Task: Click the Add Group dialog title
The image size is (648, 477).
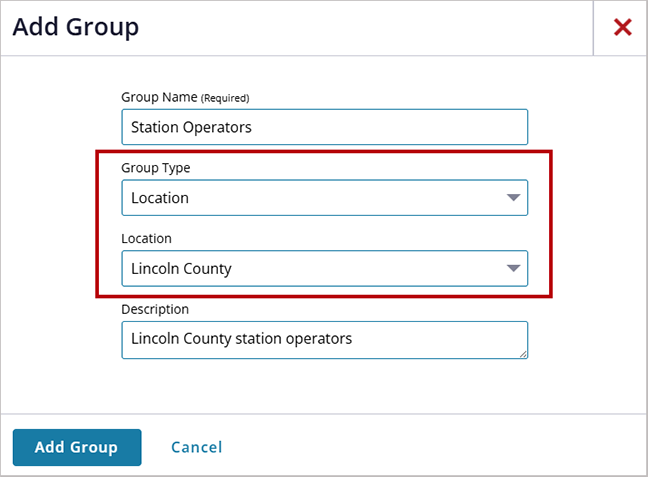Action: 76,27
